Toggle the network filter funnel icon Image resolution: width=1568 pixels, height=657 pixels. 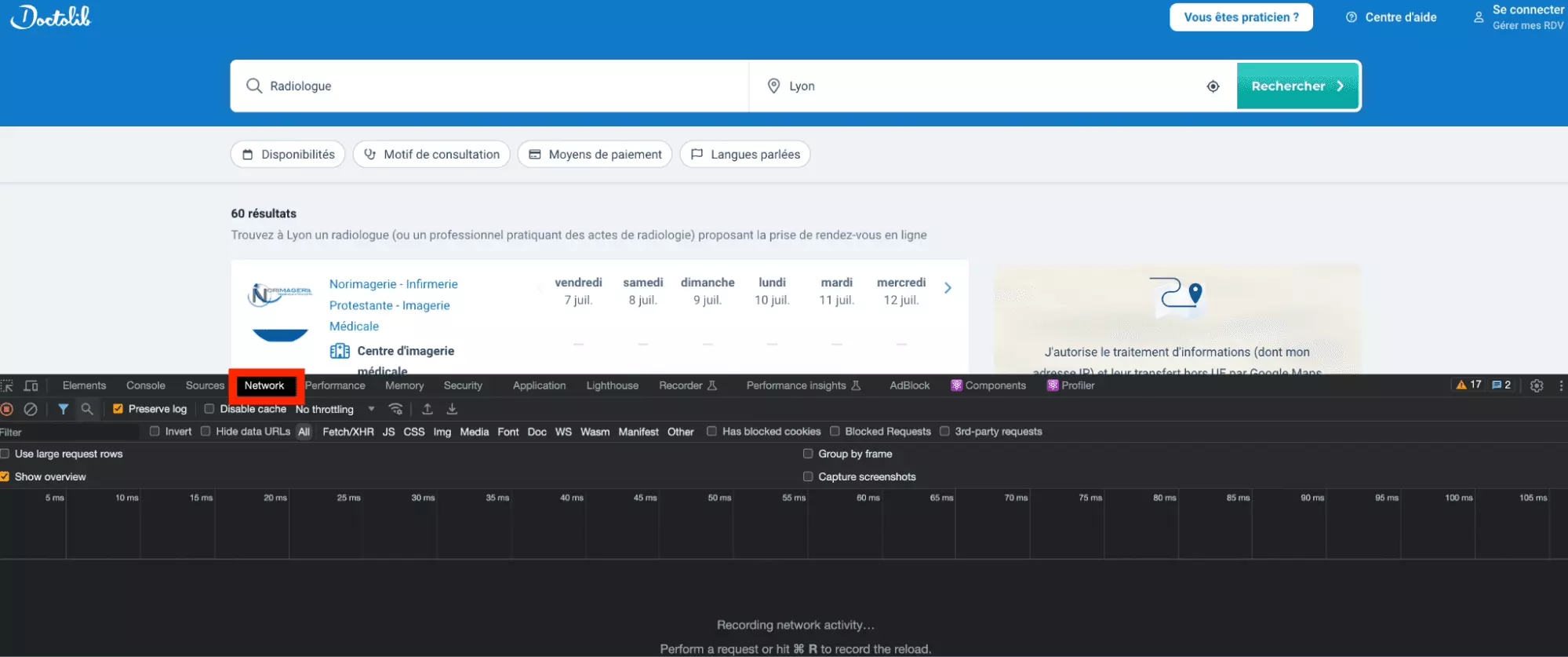[64, 409]
